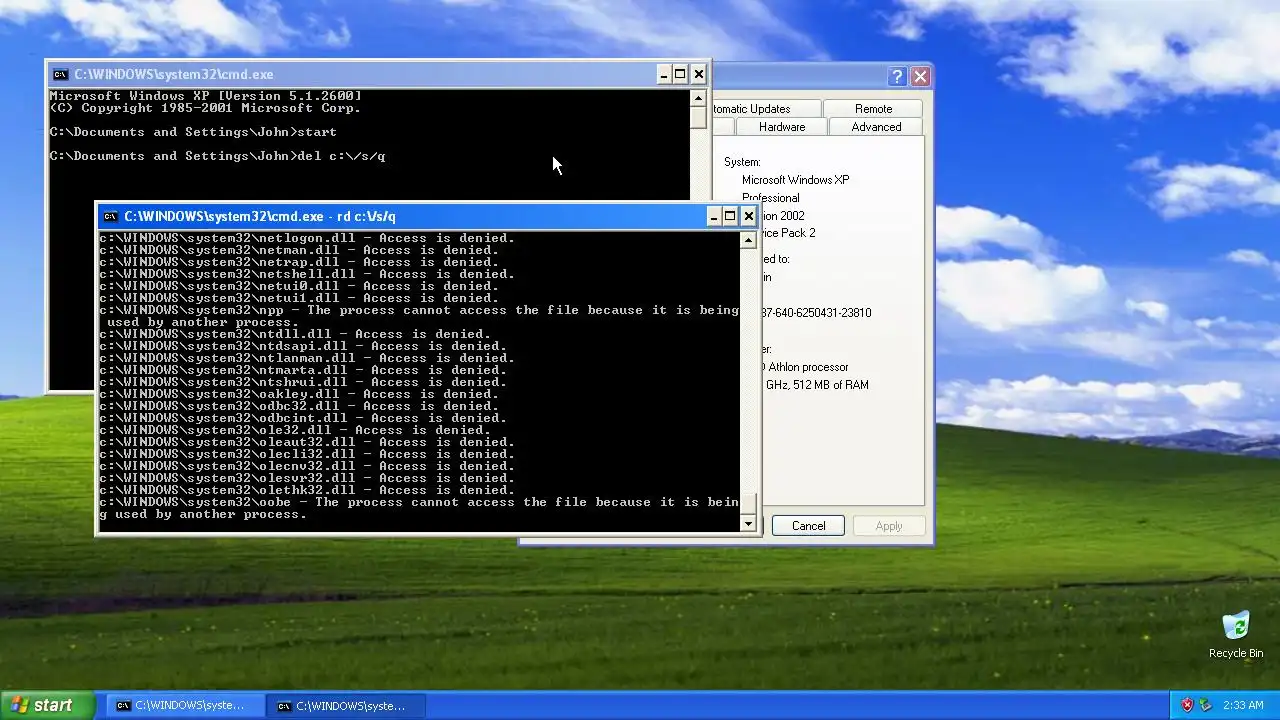Click the 'Athlon processor' text

coord(808,367)
